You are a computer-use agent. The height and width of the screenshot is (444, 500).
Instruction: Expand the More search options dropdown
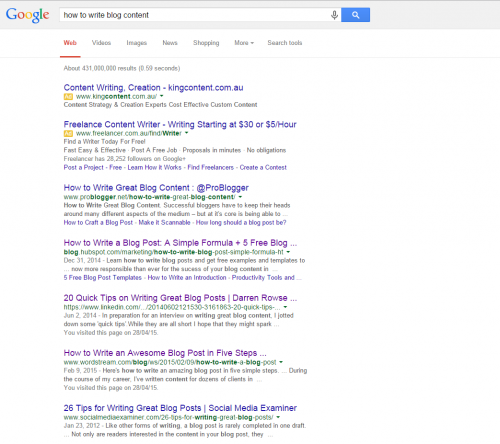click(x=244, y=43)
